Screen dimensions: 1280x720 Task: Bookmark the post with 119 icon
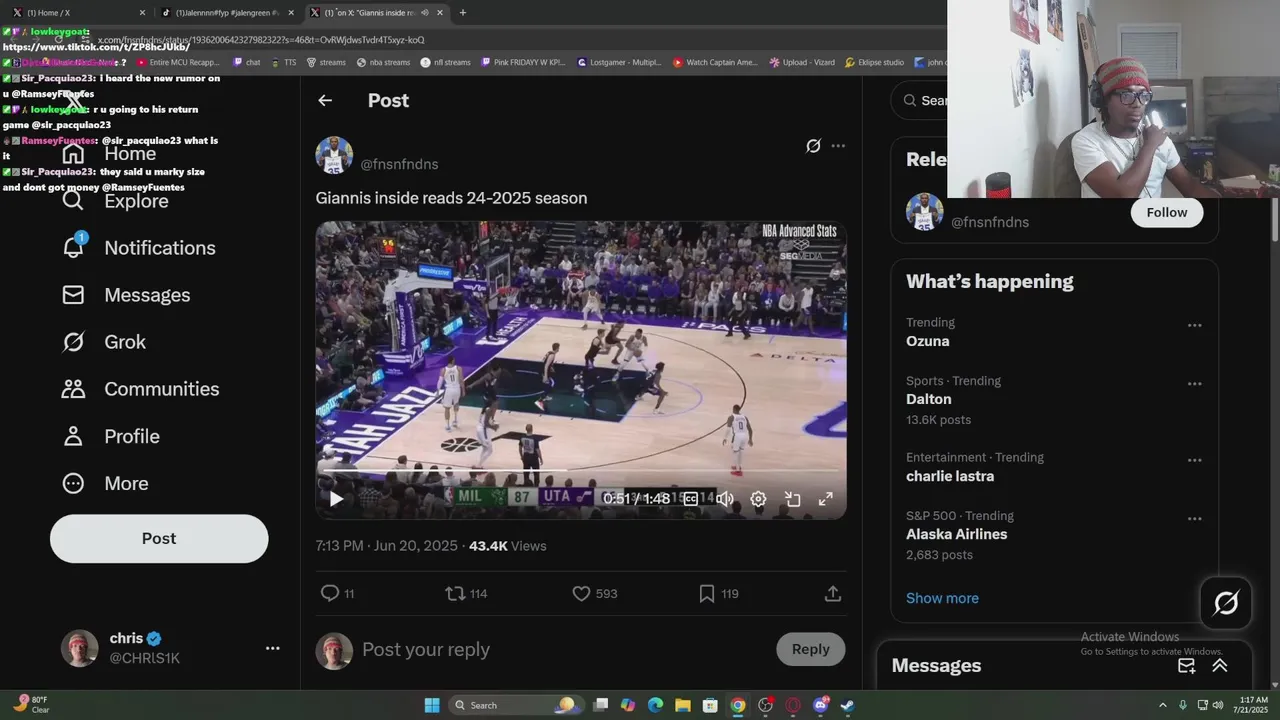(707, 593)
